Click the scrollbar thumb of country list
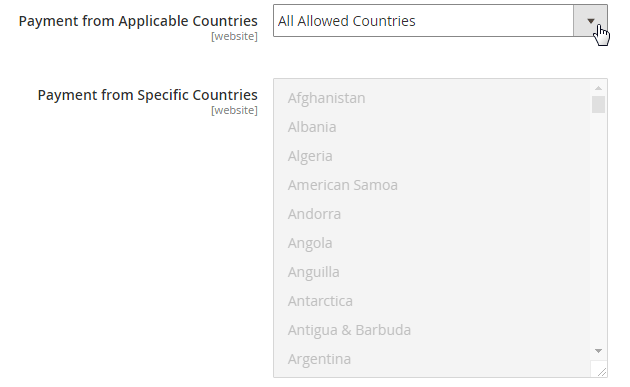The width and height of the screenshot is (630, 387). (x=598, y=104)
